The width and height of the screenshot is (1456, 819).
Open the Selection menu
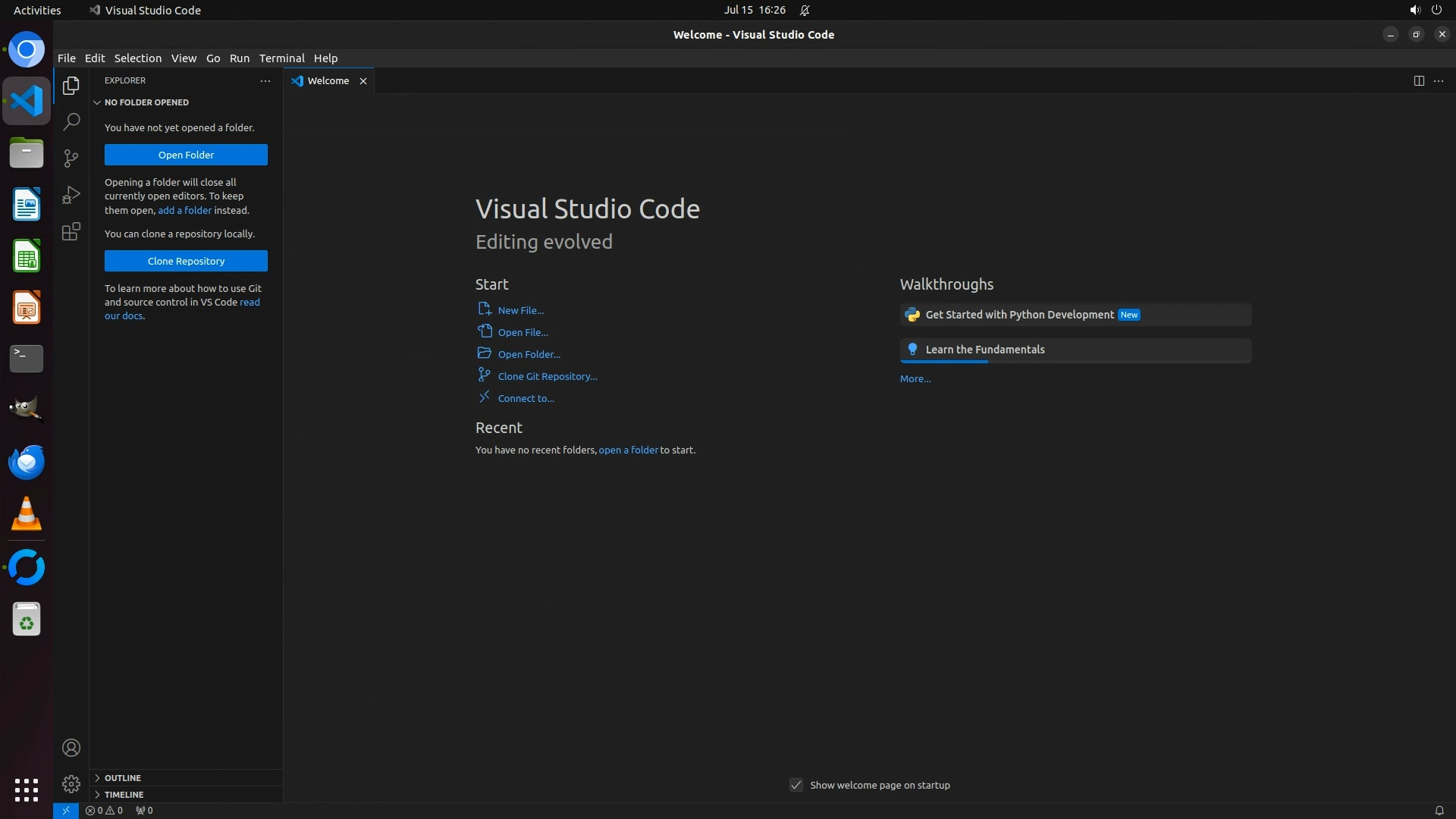pos(137,58)
